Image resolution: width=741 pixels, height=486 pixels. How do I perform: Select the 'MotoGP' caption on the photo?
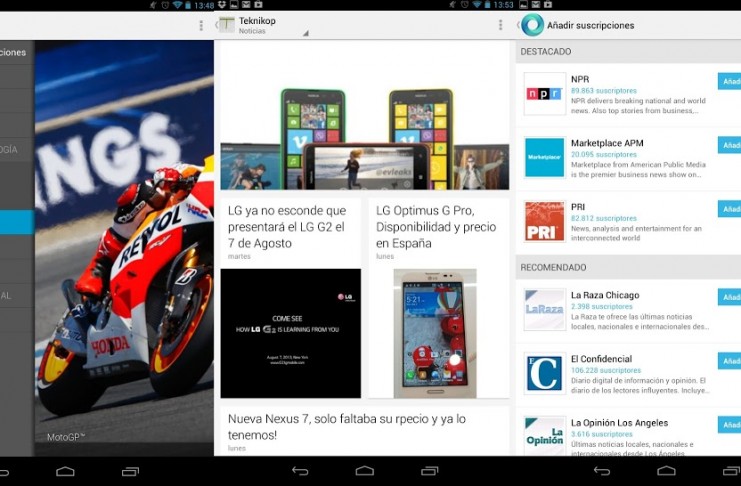click(x=66, y=437)
